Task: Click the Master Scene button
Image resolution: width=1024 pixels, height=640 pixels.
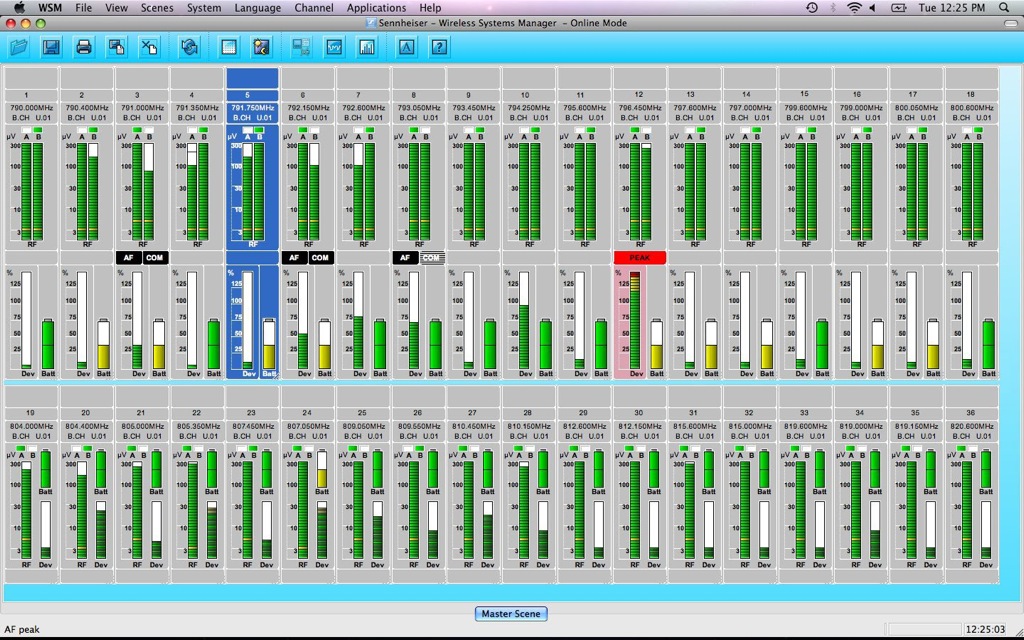Action: (511, 614)
